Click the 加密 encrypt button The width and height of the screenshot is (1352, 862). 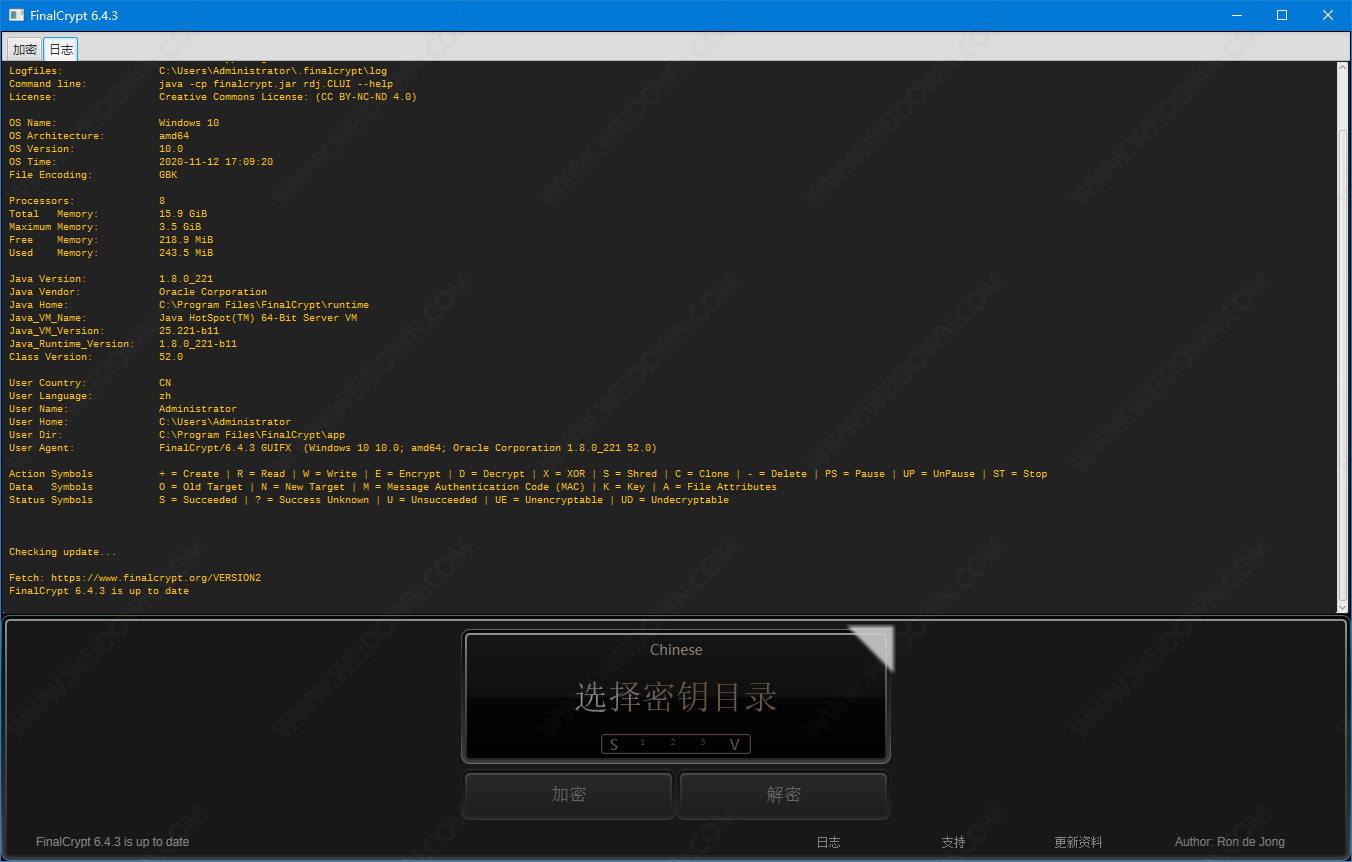(568, 795)
